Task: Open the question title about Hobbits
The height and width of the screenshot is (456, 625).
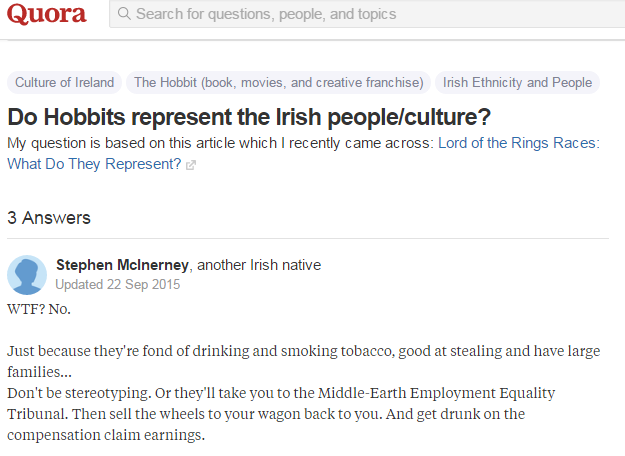Action: tap(249, 116)
